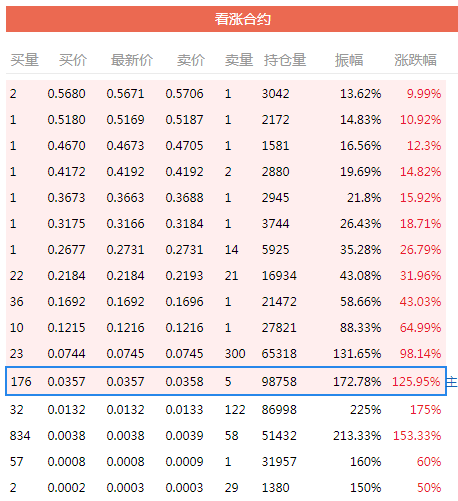
Task: Click the 21.8% amplitude value
Action: pos(364,198)
